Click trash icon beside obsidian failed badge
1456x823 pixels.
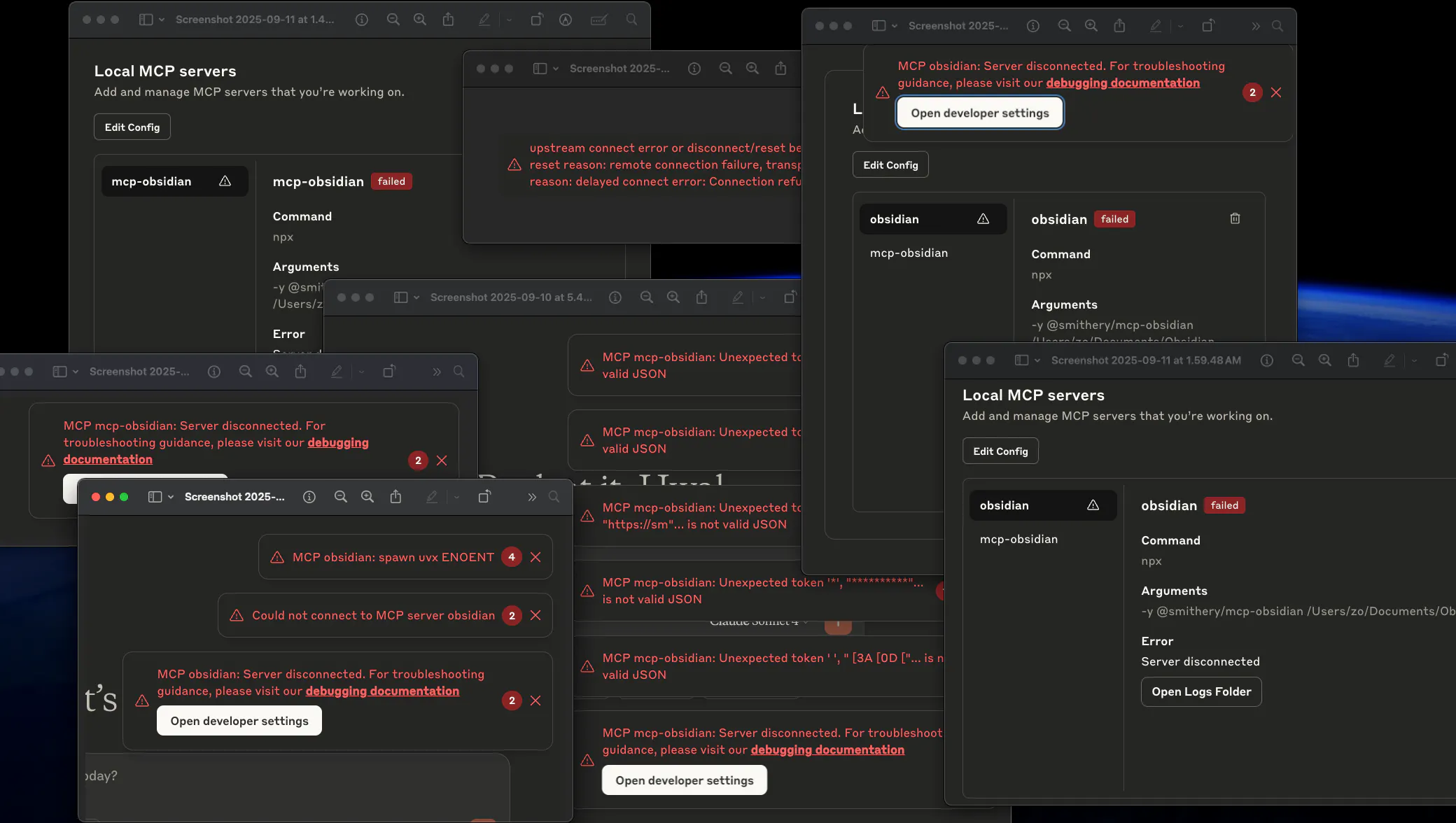click(x=1235, y=219)
